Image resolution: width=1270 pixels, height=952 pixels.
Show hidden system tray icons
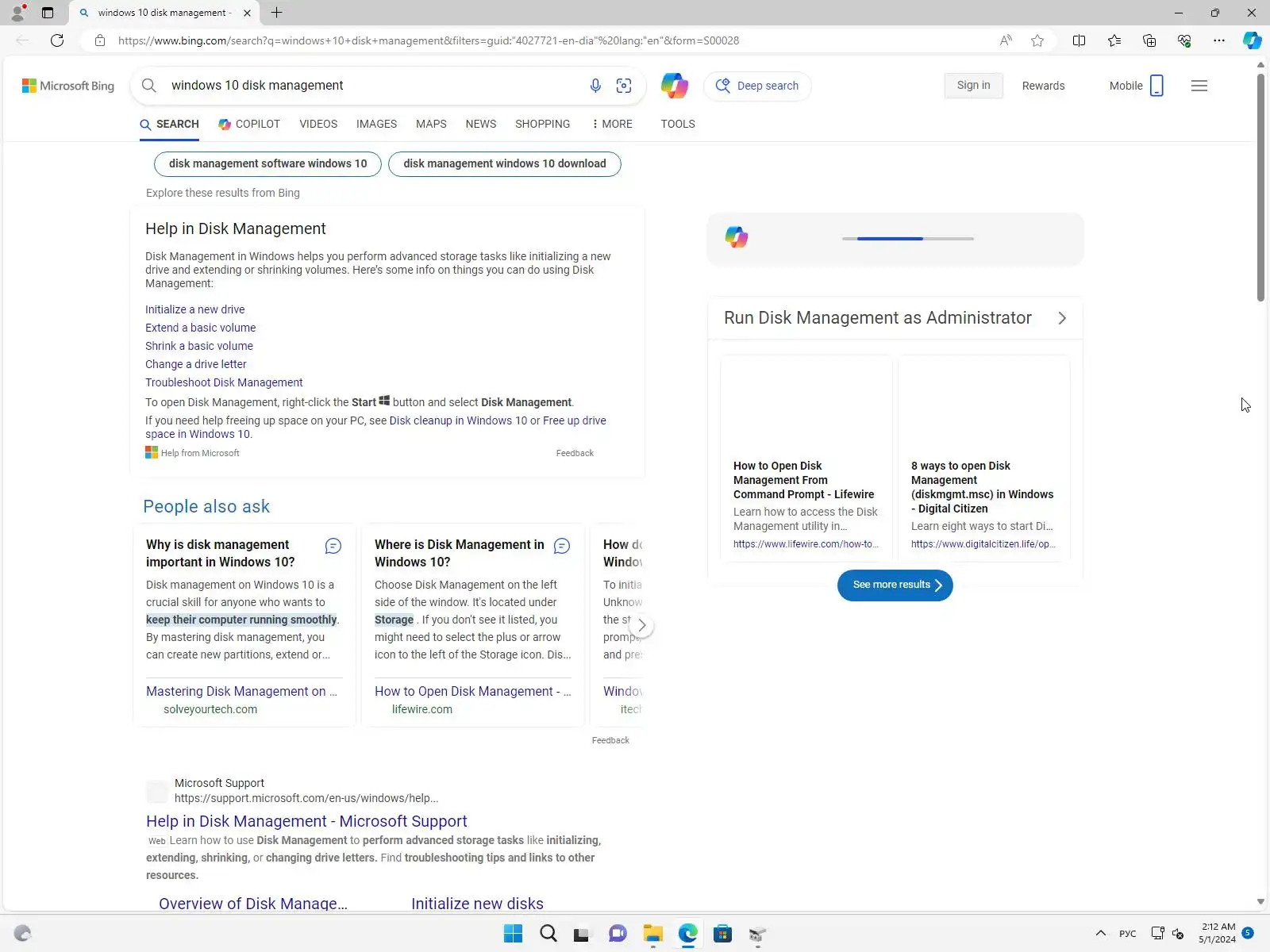[1101, 933]
